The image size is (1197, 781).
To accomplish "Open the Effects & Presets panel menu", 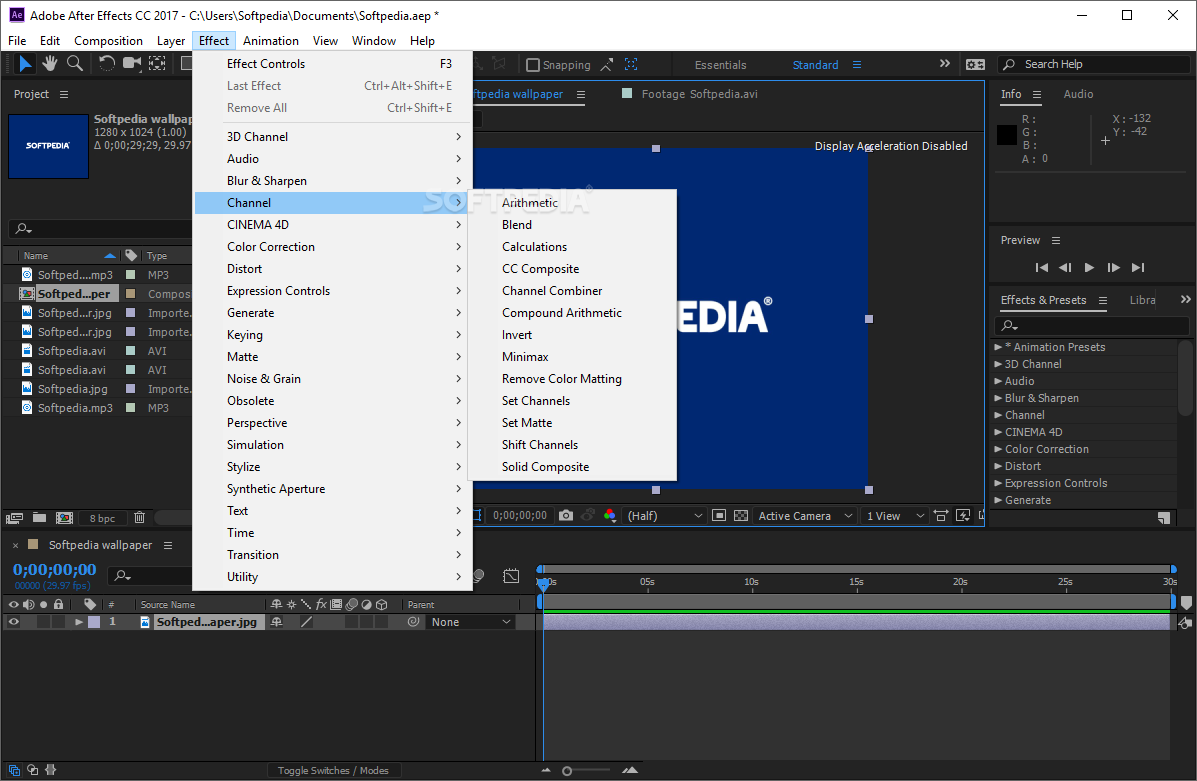I will coord(1102,301).
